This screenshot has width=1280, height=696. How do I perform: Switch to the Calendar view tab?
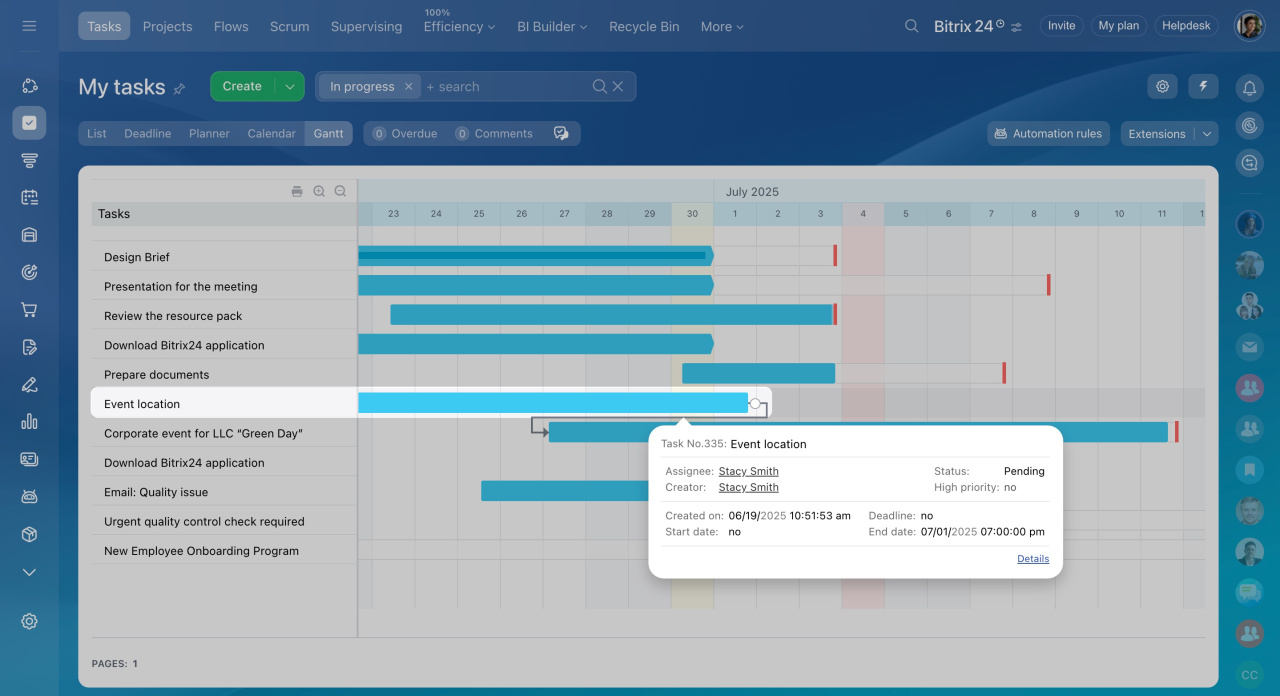[271, 134]
